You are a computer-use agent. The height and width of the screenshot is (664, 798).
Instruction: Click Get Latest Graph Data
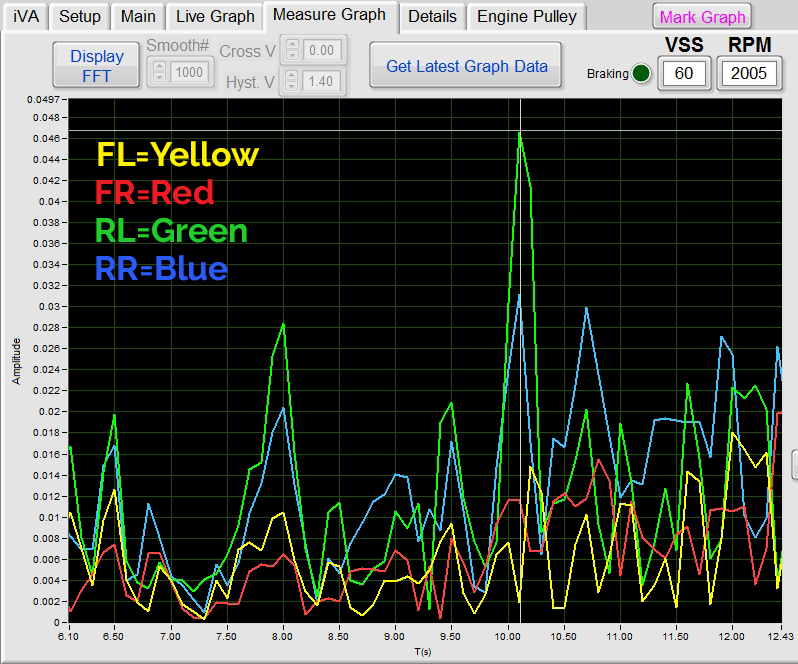(x=467, y=66)
